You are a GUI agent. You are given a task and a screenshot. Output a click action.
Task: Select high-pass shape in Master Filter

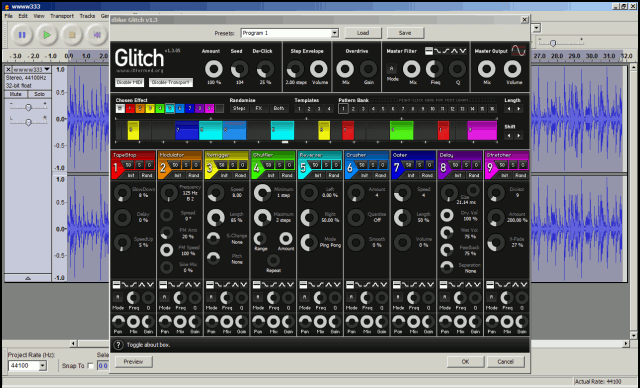(446, 51)
